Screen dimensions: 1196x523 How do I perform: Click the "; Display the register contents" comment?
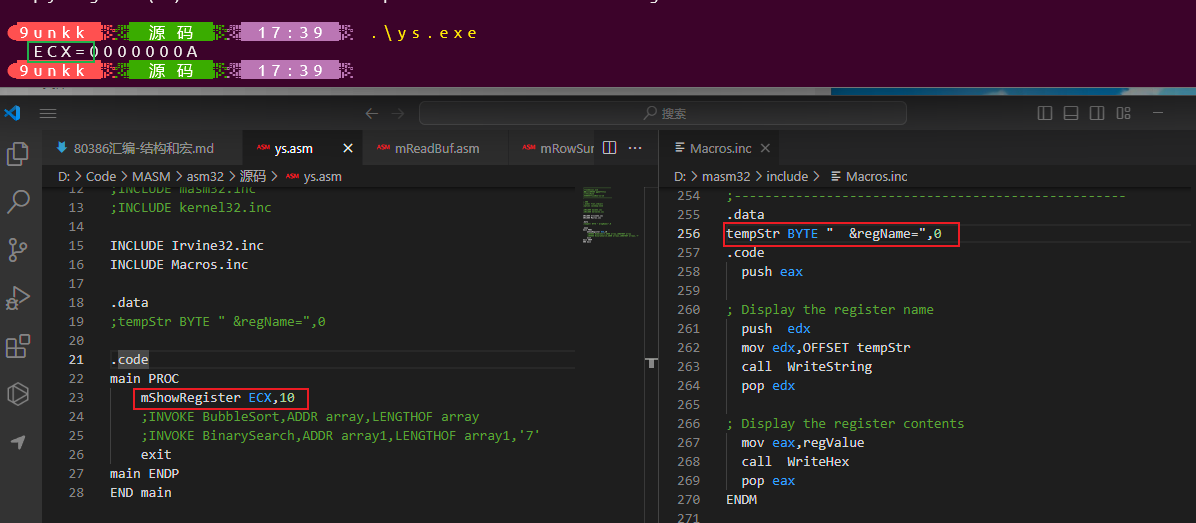845,423
